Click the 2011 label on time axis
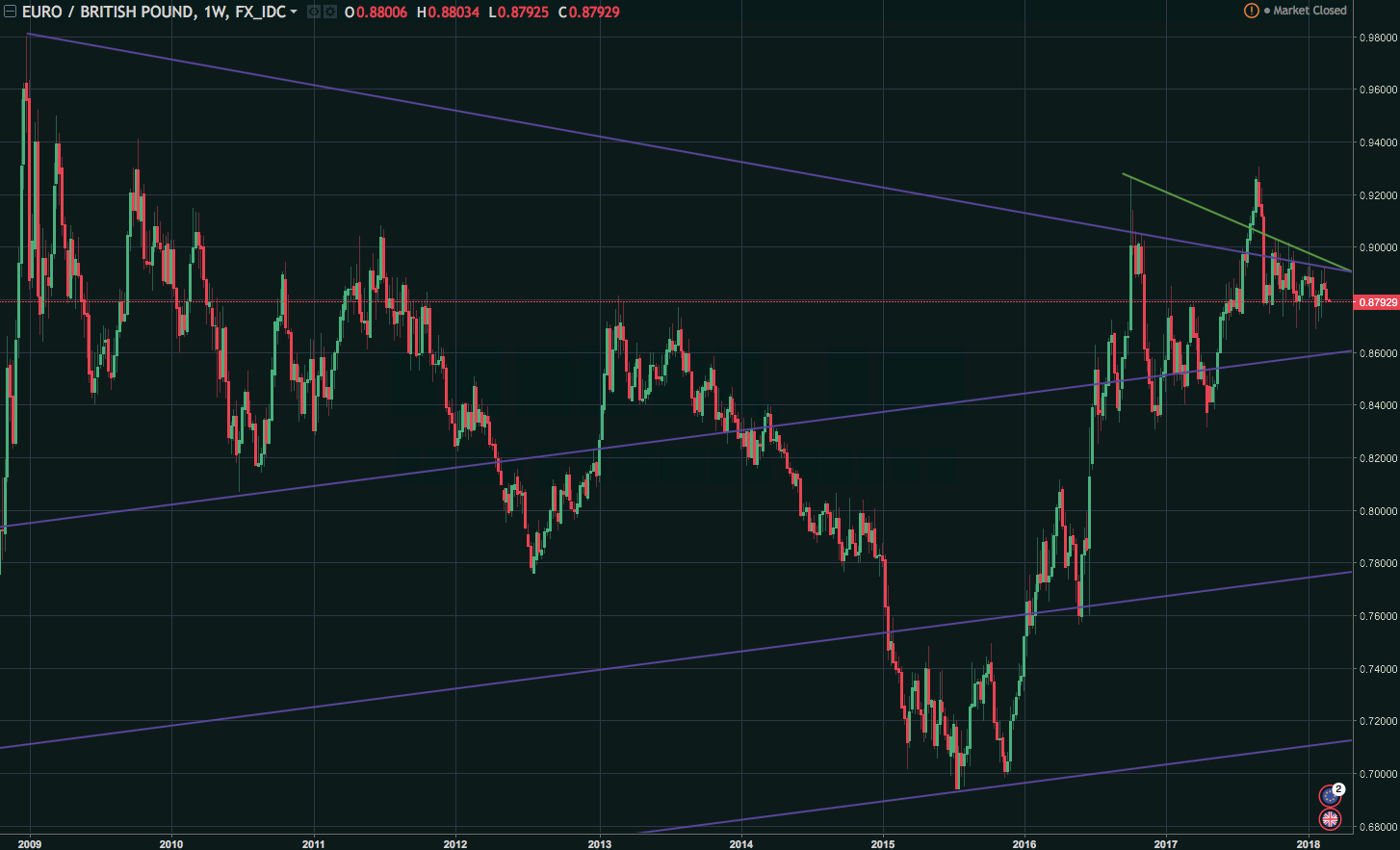Screen dimensions: 1400x850 click(313, 843)
